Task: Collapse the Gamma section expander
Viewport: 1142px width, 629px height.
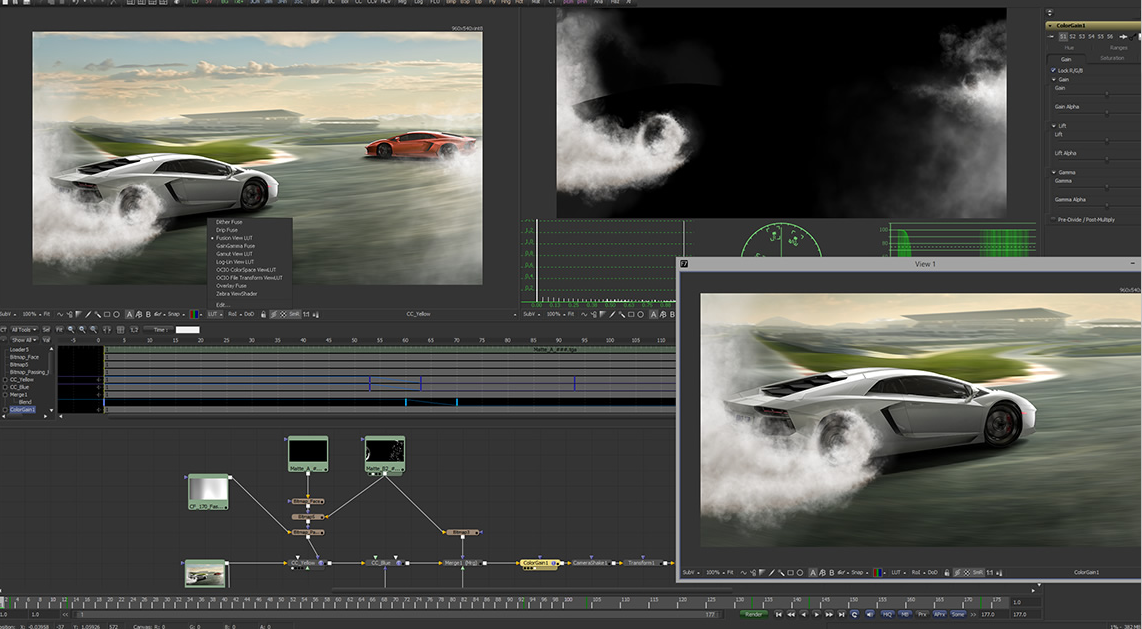Action: coord(1054,172)
